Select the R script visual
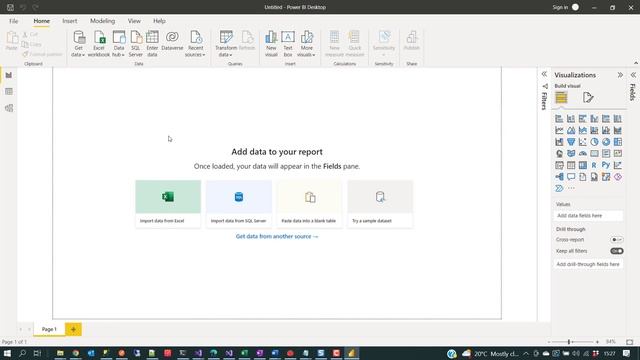The image size is (640, 360). 594,165
